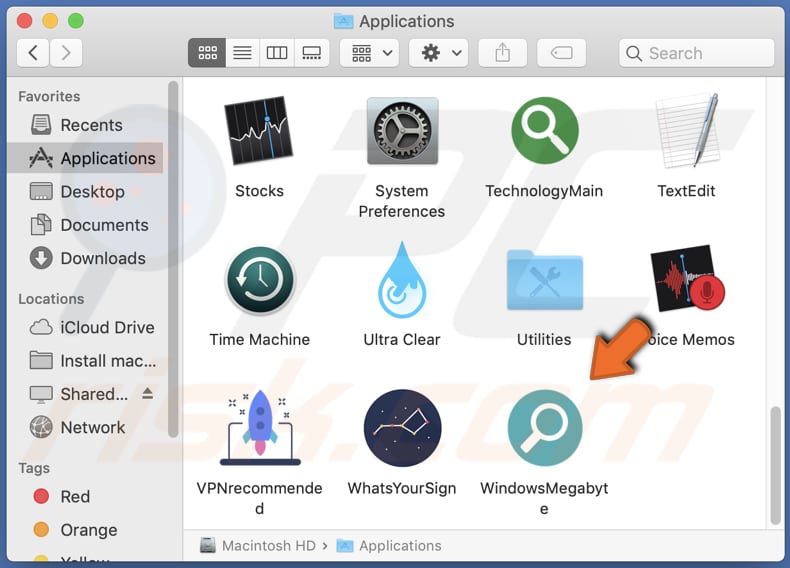Select the Ultra Clear droplet icon
The height and width of the screenshot is (568, 790).
pos(402,280)
